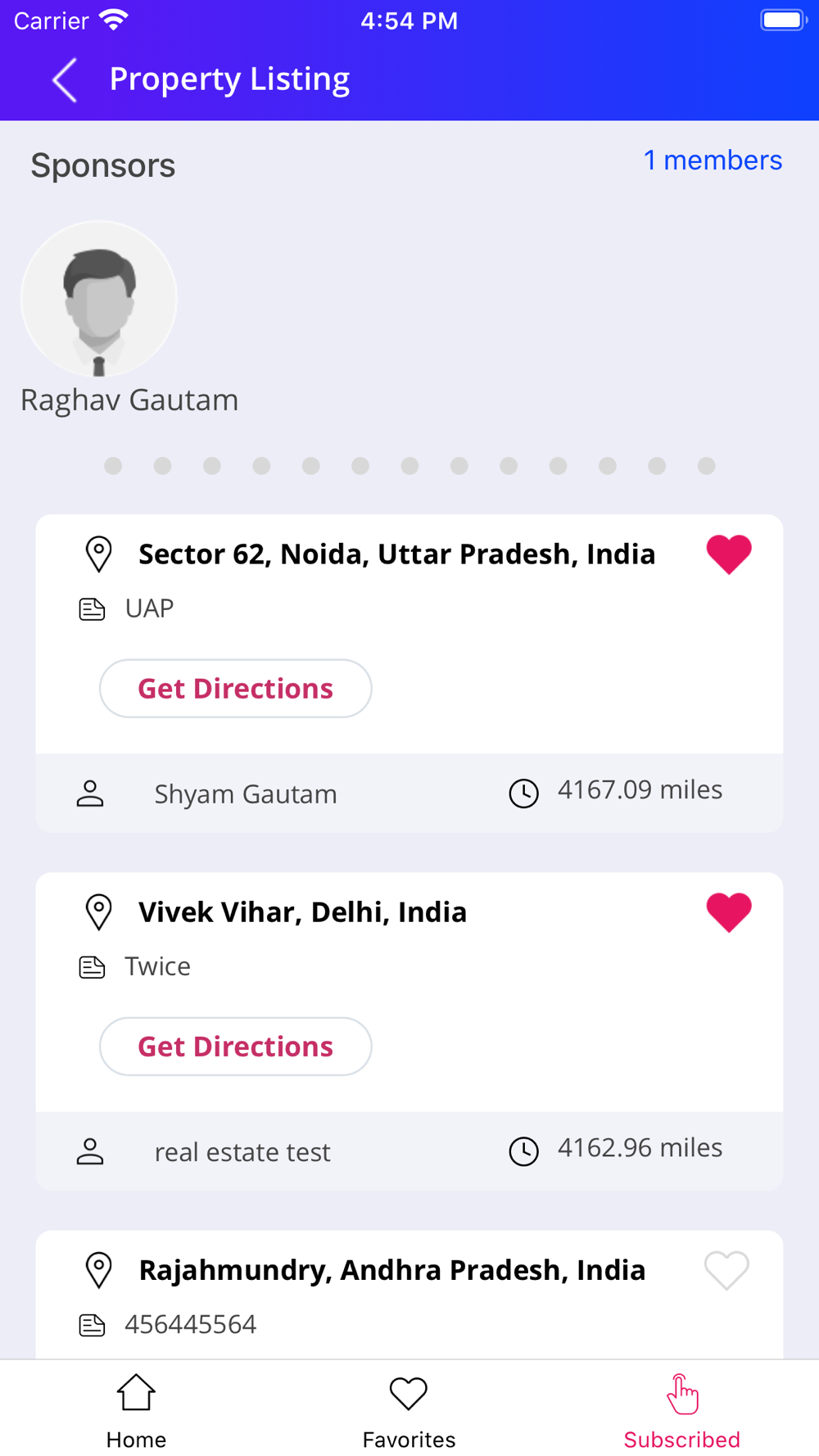The height and width of the screenshot is (1456, 819).
Task: Tap the clock icon beside 4167.09 miles
Action: click(x=524, y=794)
